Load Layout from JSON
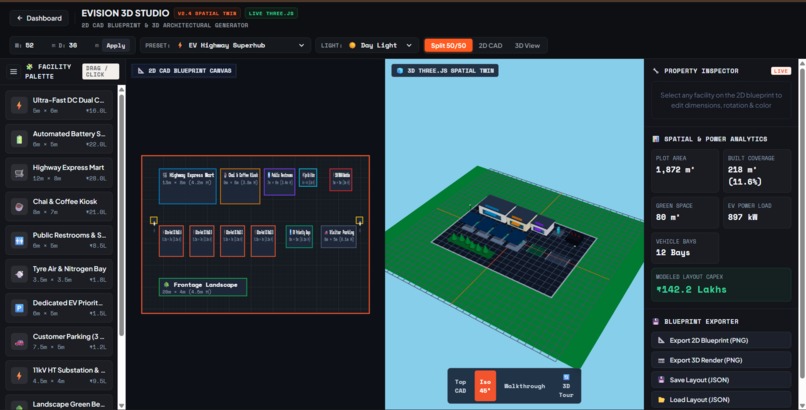Screen dimensions: 806x410 [x=721, y=400]
